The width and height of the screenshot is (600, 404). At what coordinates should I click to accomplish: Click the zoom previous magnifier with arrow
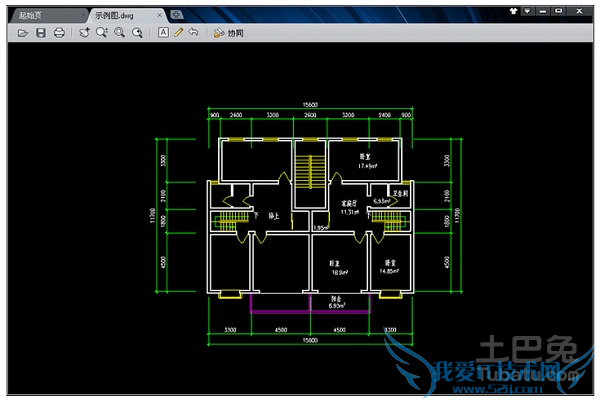137,33
